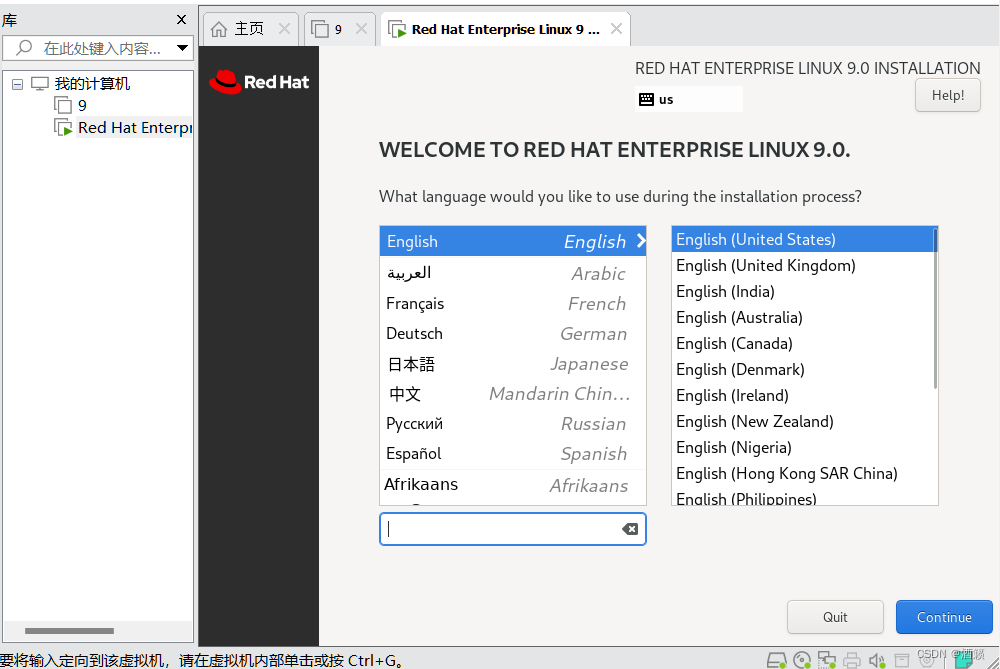Click the library panel horizontal scrollbar
Image resolution: width=1000 pixels, height=669 pixels.
point(70,631)
